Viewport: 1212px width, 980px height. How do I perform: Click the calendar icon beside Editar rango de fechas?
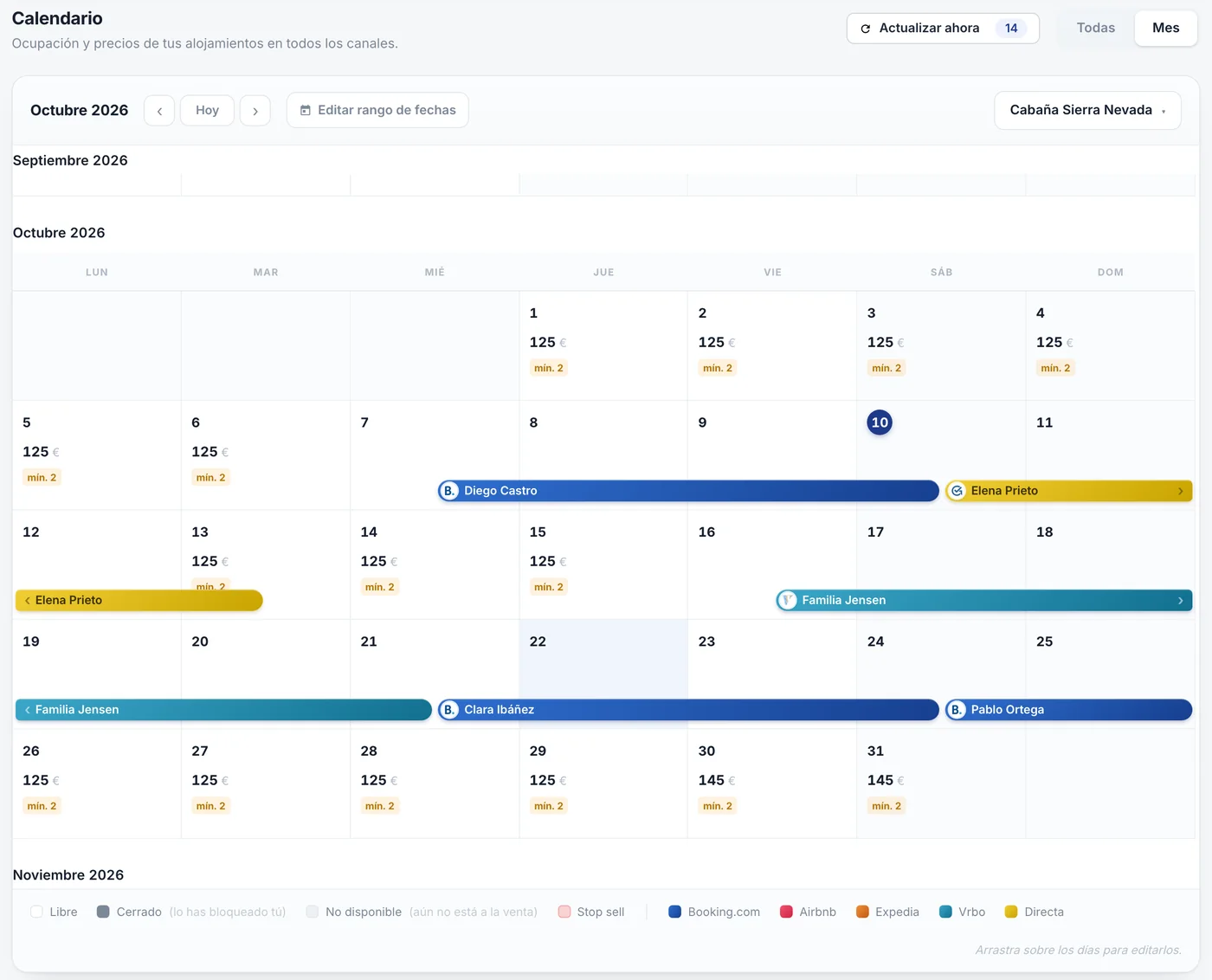(x=306, y=111)
